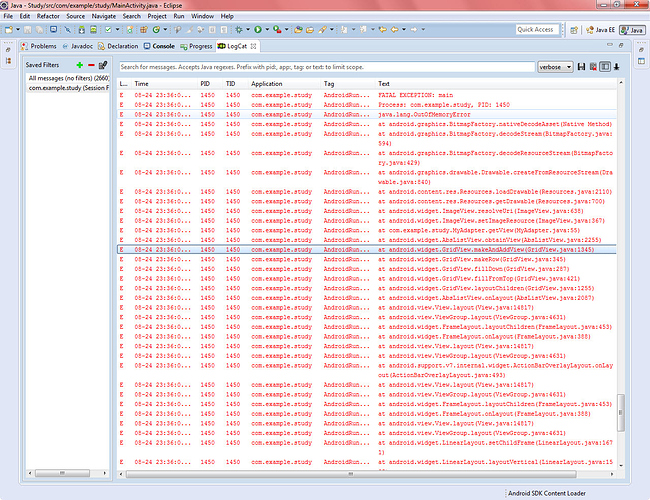
Task: Open the Java EE perspective
Action: tap(599, 30)
